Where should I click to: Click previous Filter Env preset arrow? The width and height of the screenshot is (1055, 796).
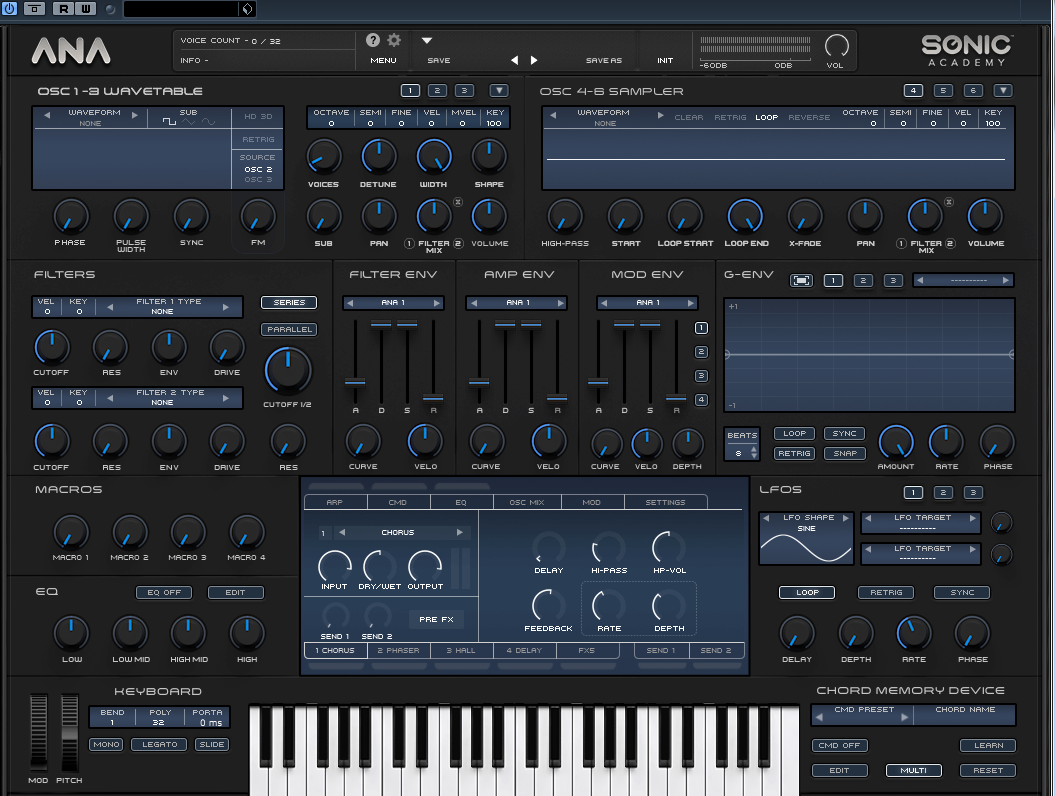click(350, 303)
